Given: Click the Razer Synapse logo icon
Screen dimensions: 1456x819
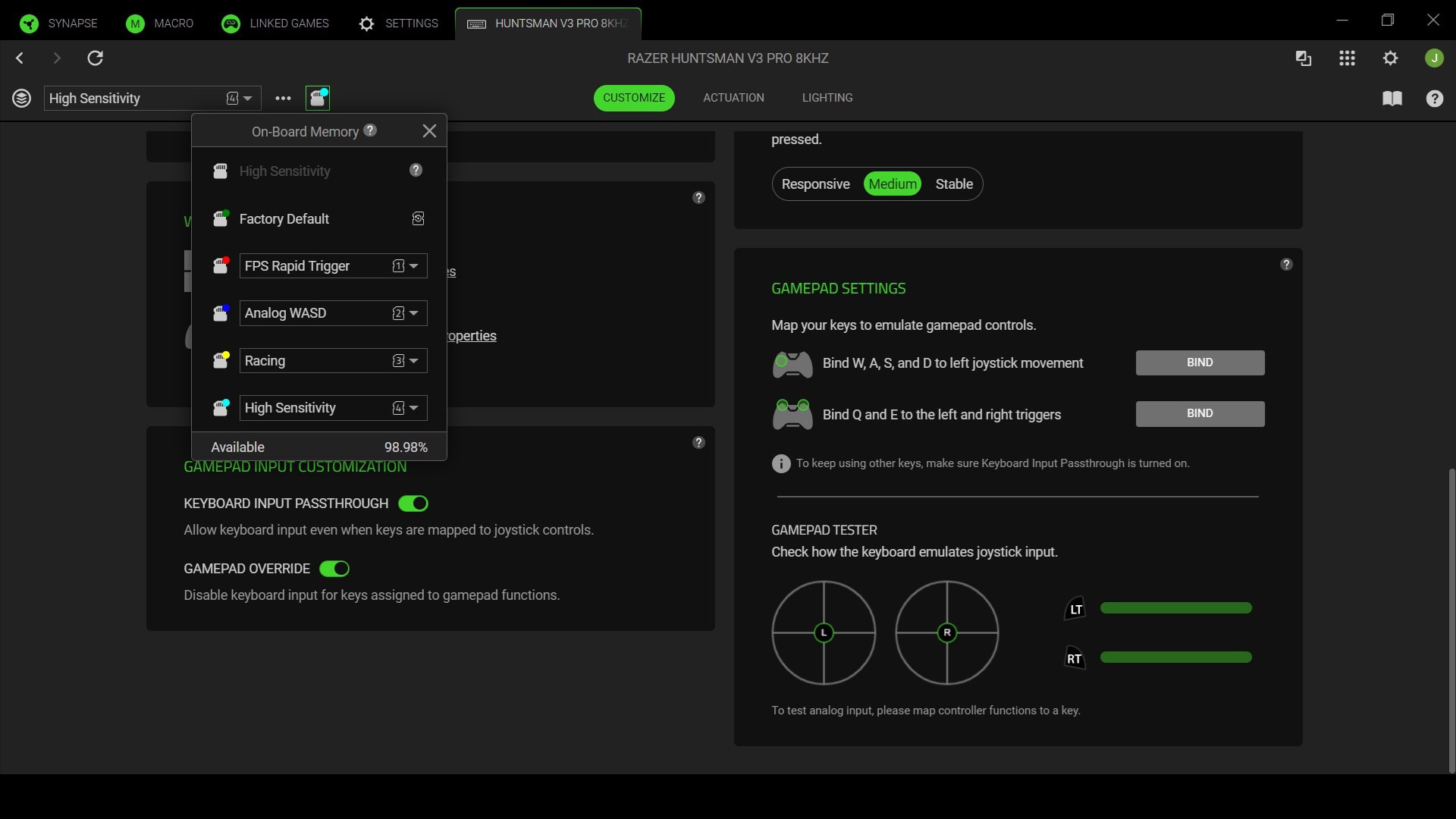Looking at the screenshot, I should coord(28,24).
